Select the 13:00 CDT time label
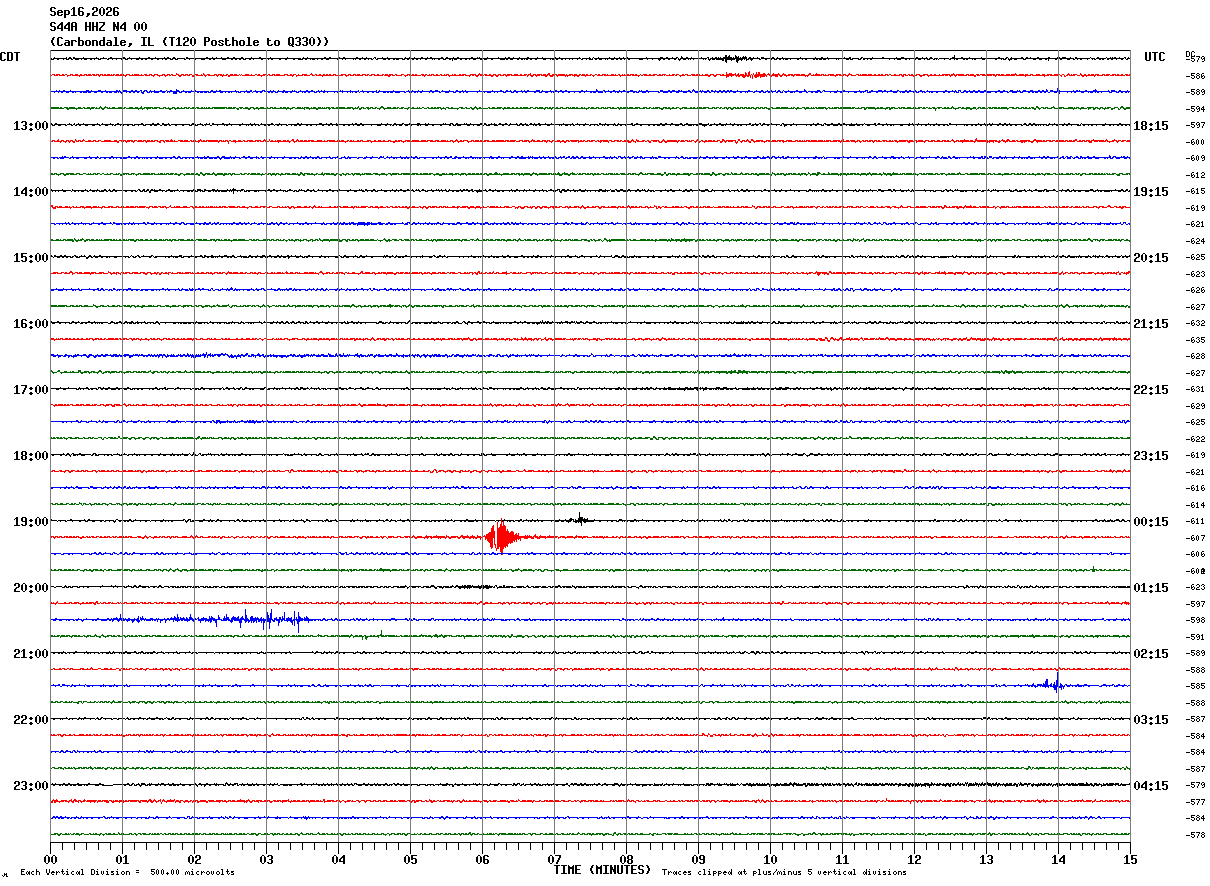 click(x=30, y=125)
